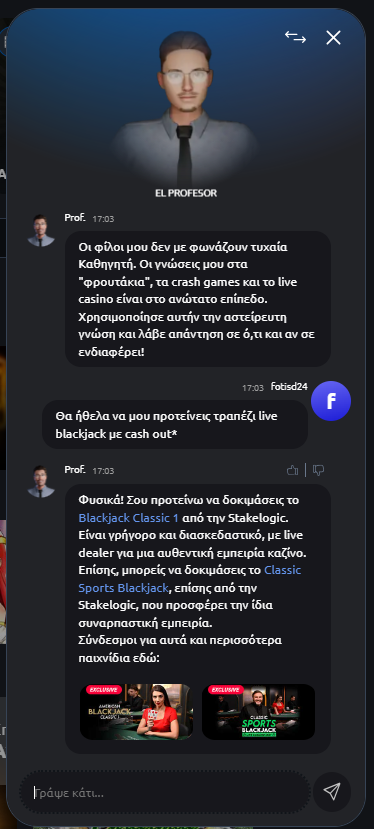Click the Exclusive badge on American Blackjack

click(x=104, y=690)
